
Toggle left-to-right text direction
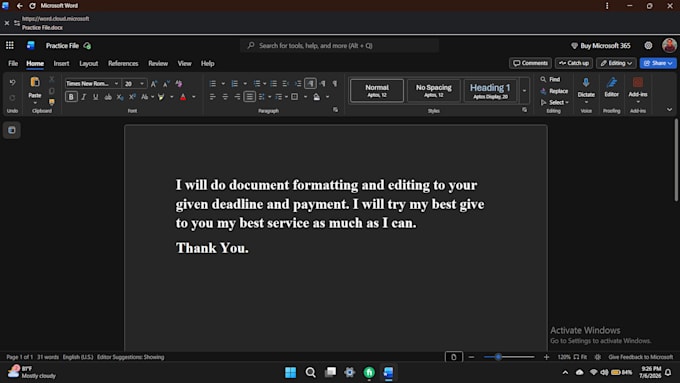pos(310,83)
